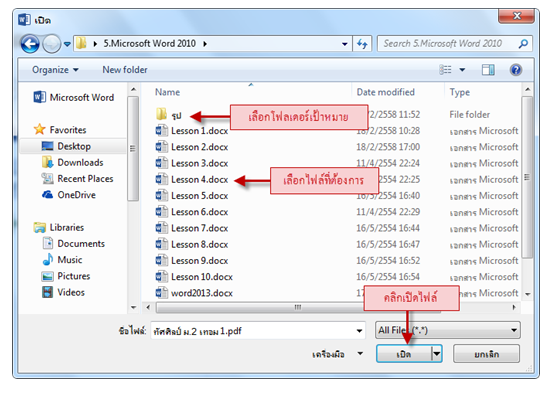Click the magnifier search icon
553x393 pixels.
point(523,44)
